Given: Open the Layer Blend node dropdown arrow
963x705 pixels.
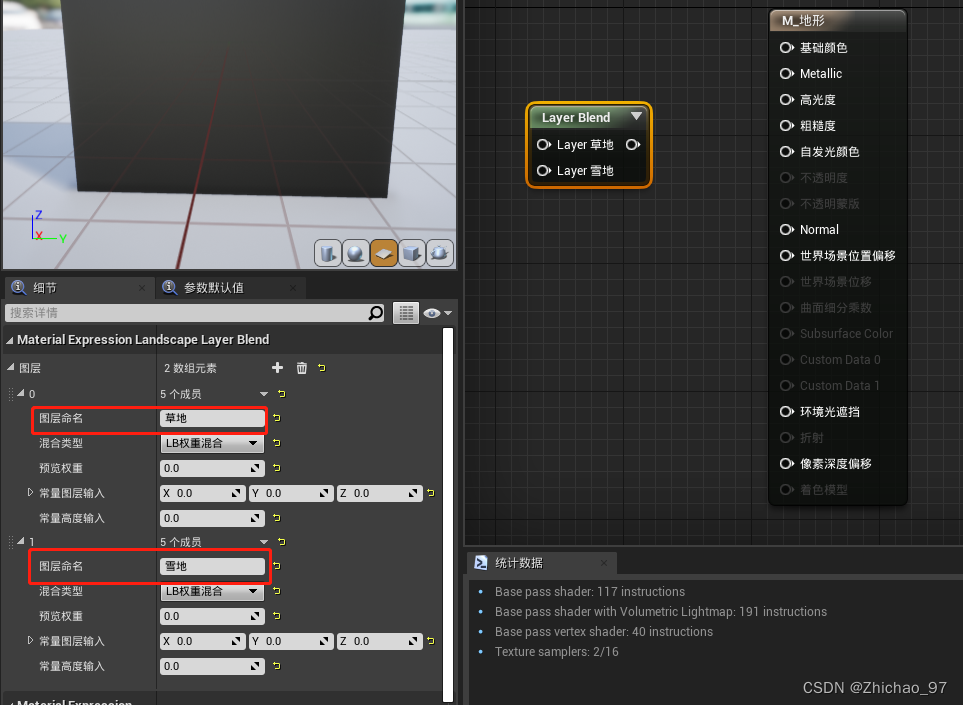Looking at the screenshot, I should pyautogui.click(x=637, y=117).
